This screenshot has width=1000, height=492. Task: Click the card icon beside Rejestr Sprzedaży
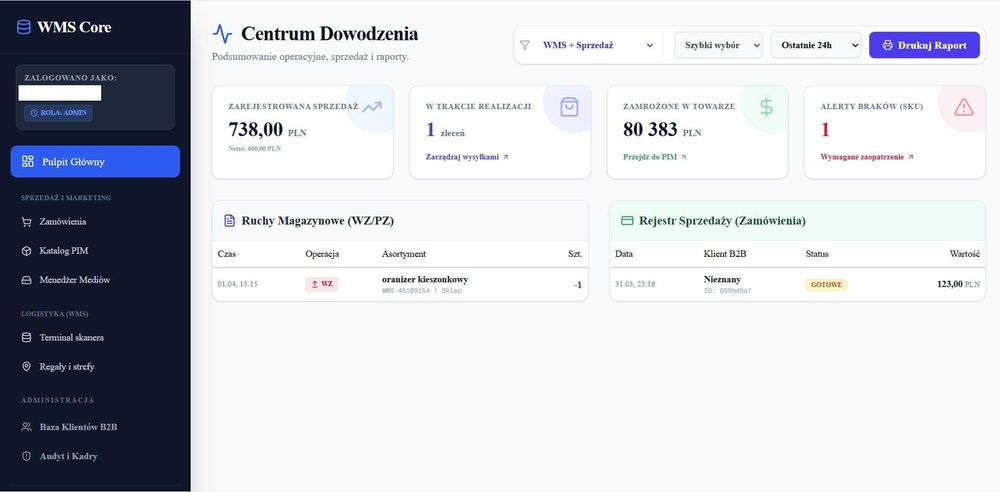click(627, 220)
